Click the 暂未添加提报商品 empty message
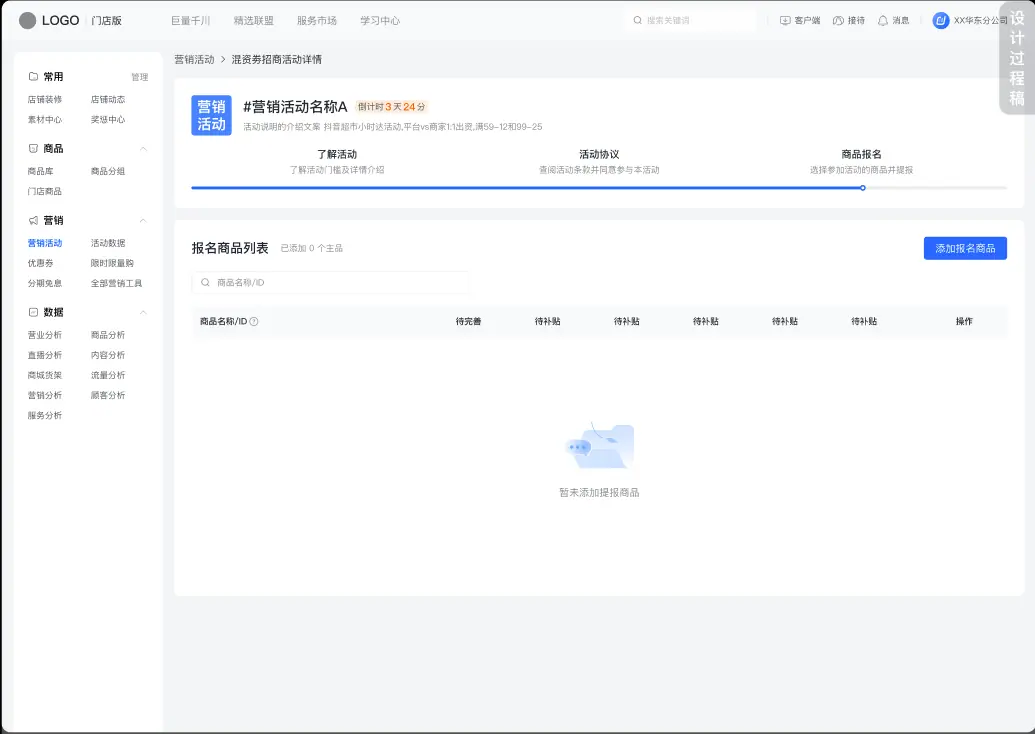The height and width of the screenshot is (734, 1035). click(x=599, y=492)
